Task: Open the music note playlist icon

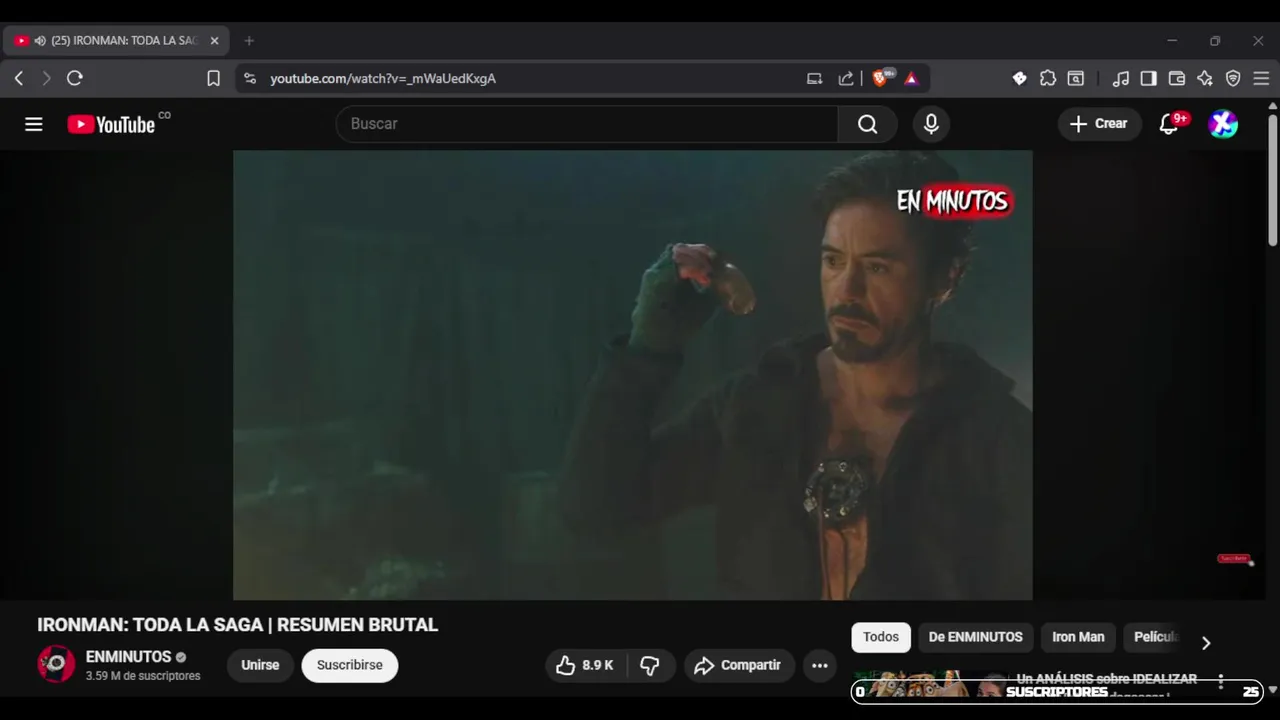Action: [1121, 78]
